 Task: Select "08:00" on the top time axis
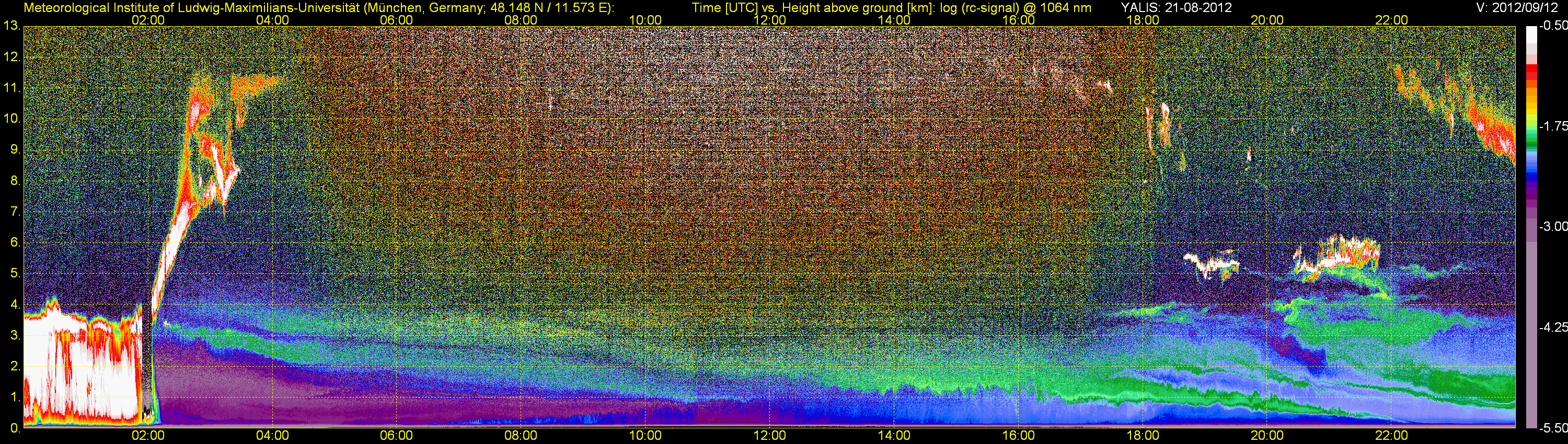(521, 19)
